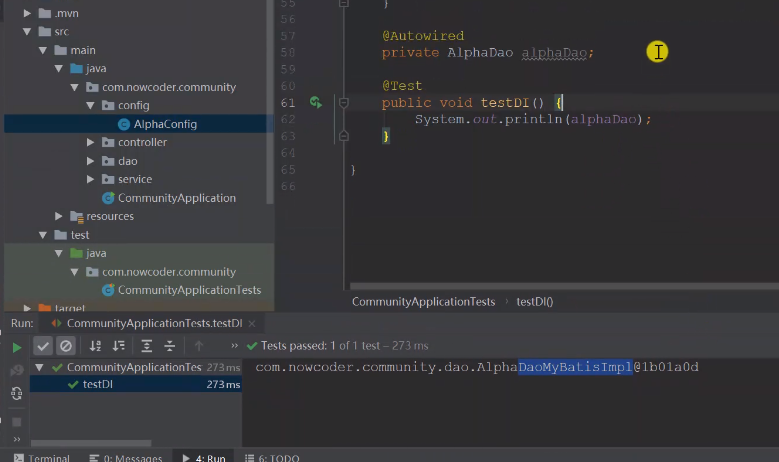Rerun failed tests icon

[16, 370]
